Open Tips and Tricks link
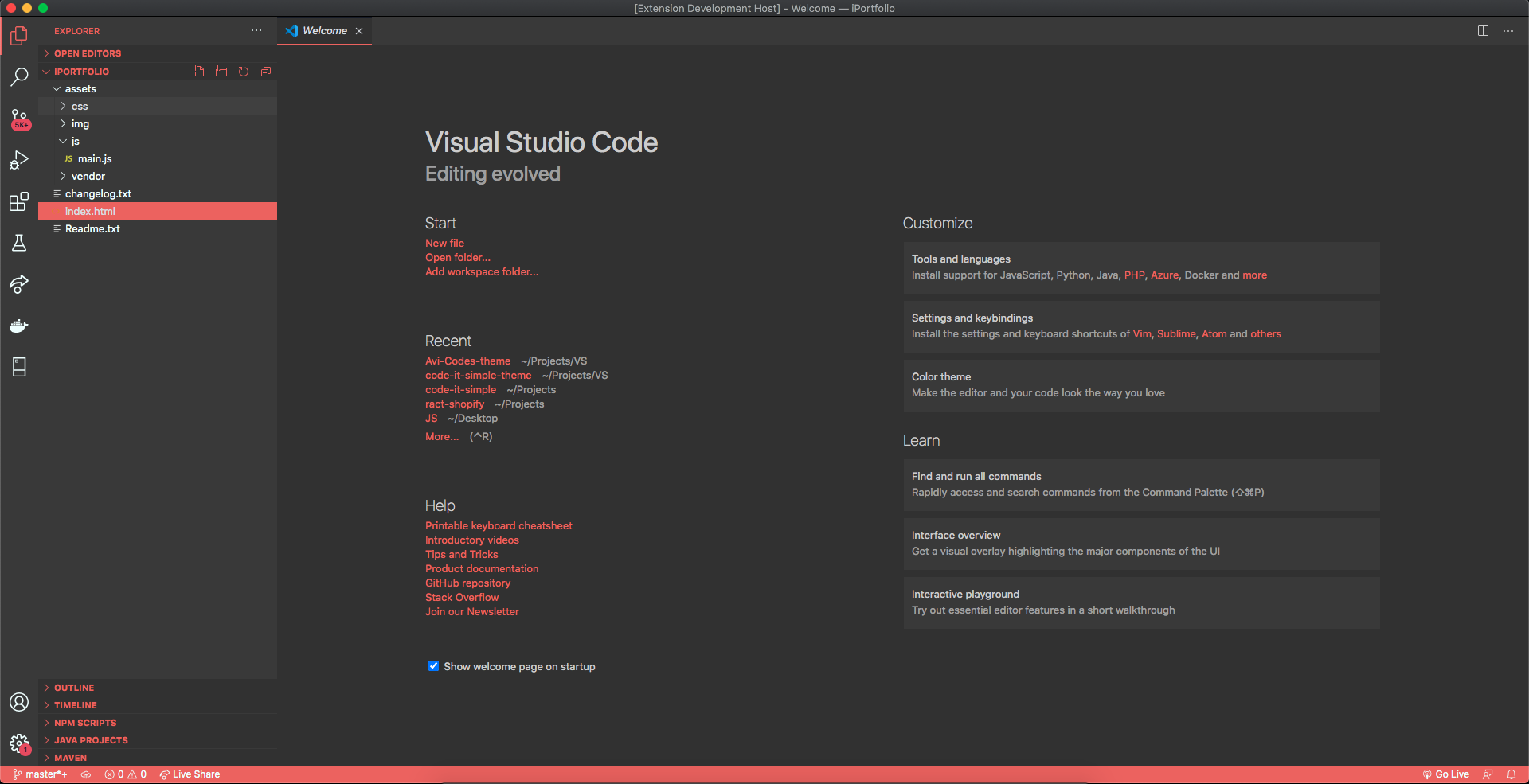Screen dimensions: 1529x784 pyautogui.click(x=462, y=555)
